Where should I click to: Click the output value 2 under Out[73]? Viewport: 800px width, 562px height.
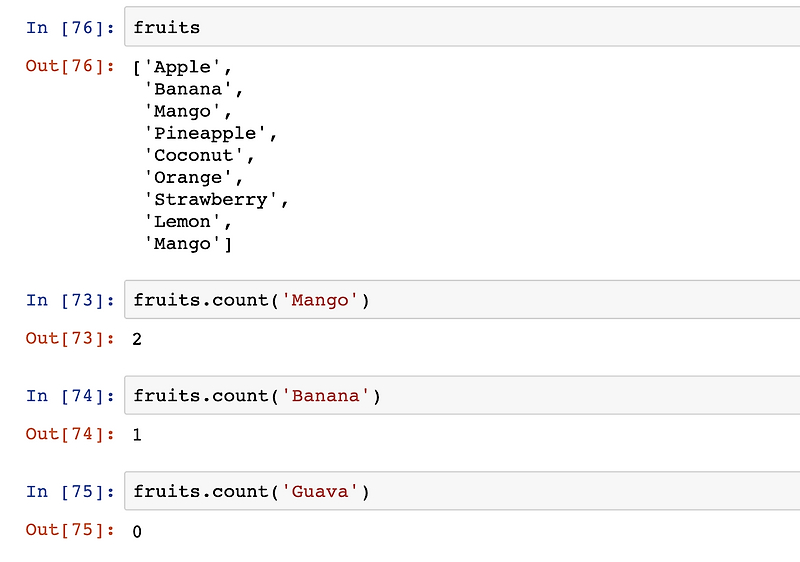[137, 339]
